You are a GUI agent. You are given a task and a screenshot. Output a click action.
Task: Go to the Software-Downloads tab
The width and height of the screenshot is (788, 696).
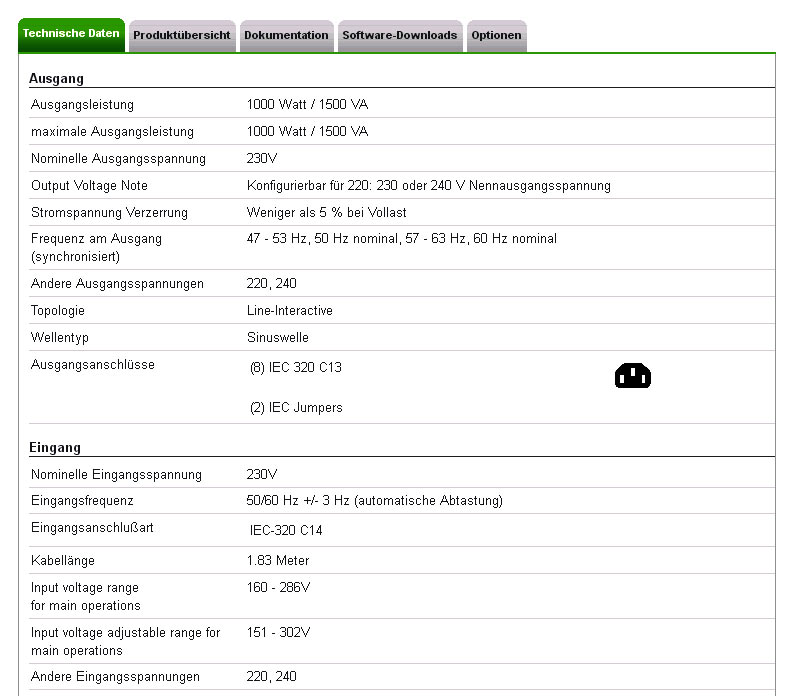pyautogui.click(x=399, y=35)
